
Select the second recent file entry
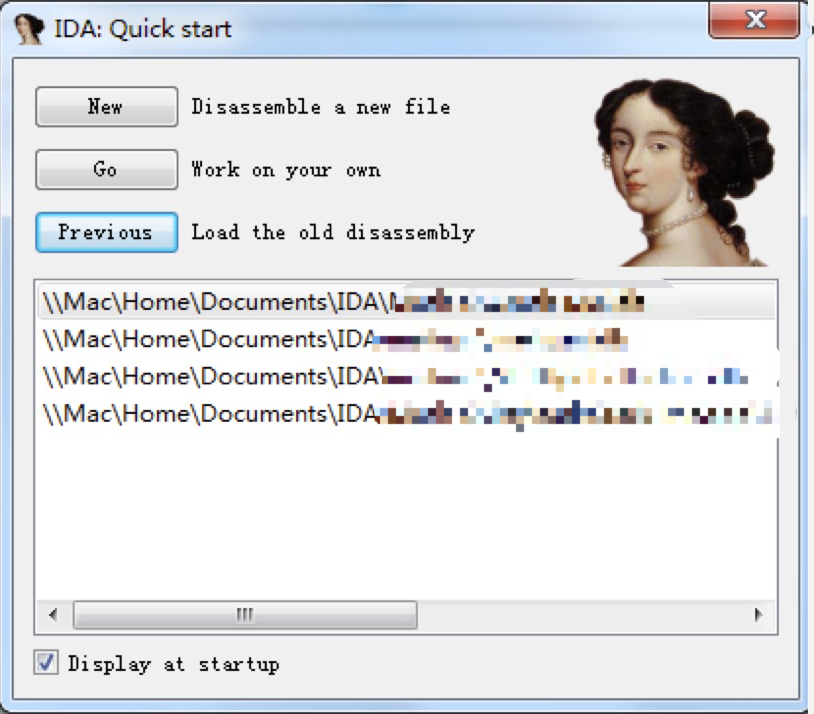(x=406, y=339)
